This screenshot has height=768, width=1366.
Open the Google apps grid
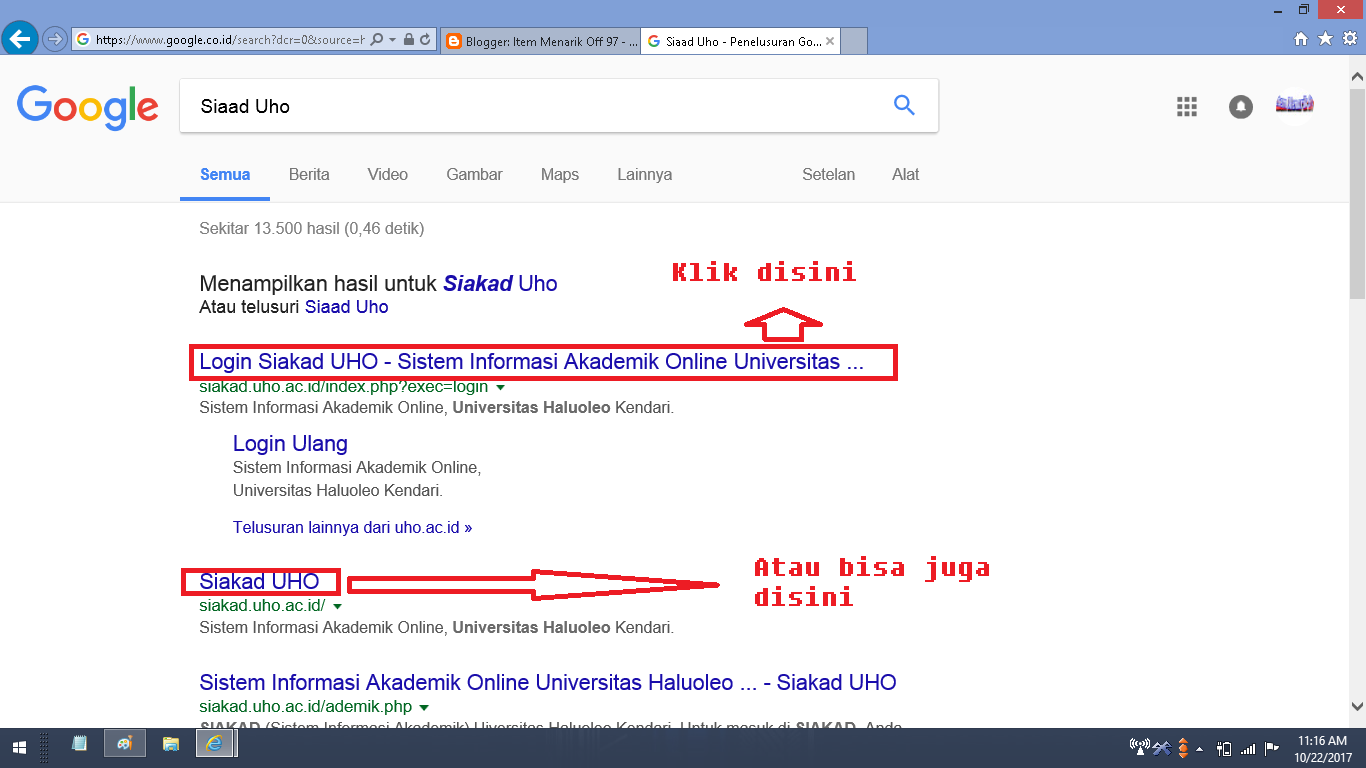click(x=1186, y=107)
